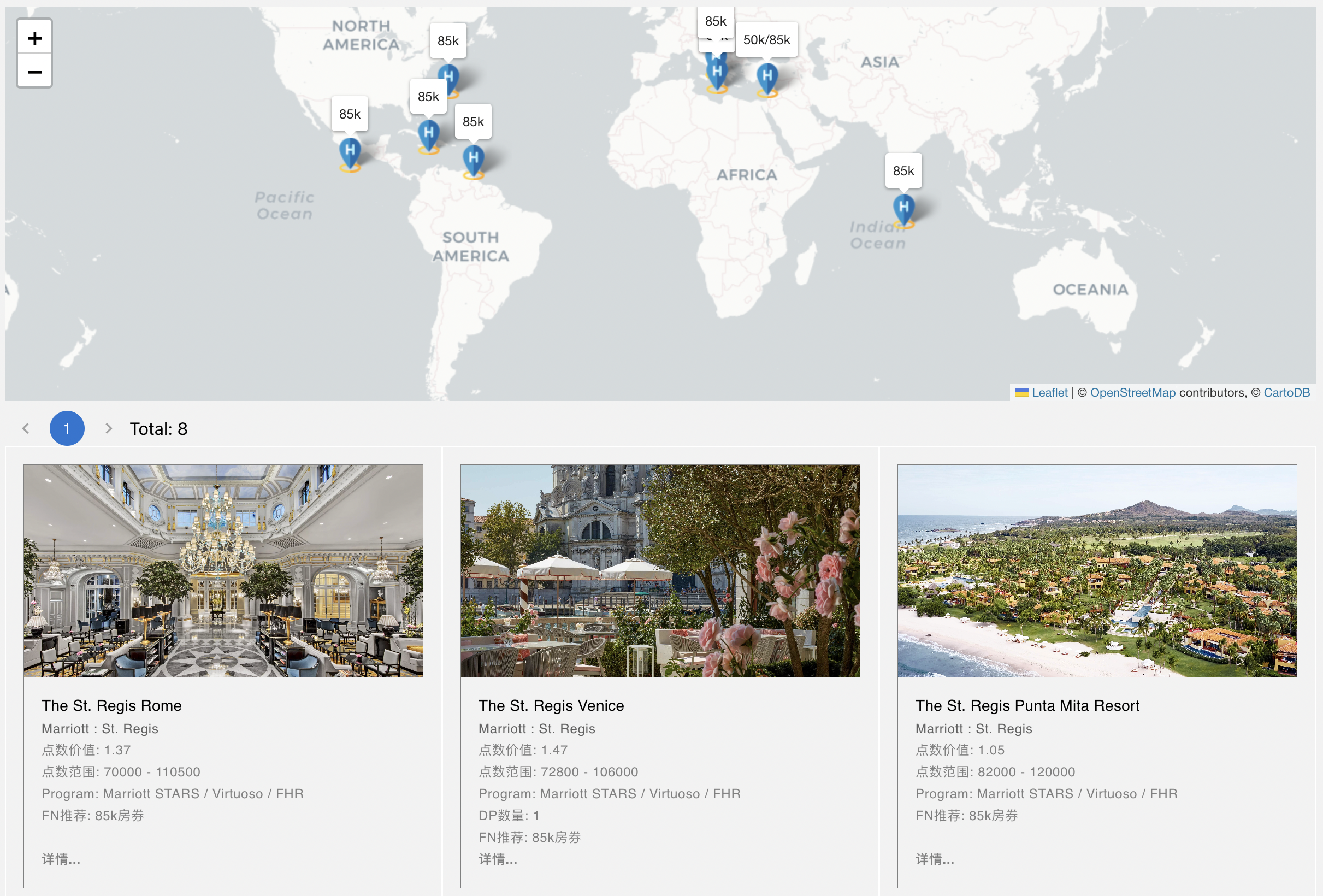This screenshot has width=1323, height=896.
Task: Click 点数范围: 82000 - 120000 text
Action: point(995,771)
